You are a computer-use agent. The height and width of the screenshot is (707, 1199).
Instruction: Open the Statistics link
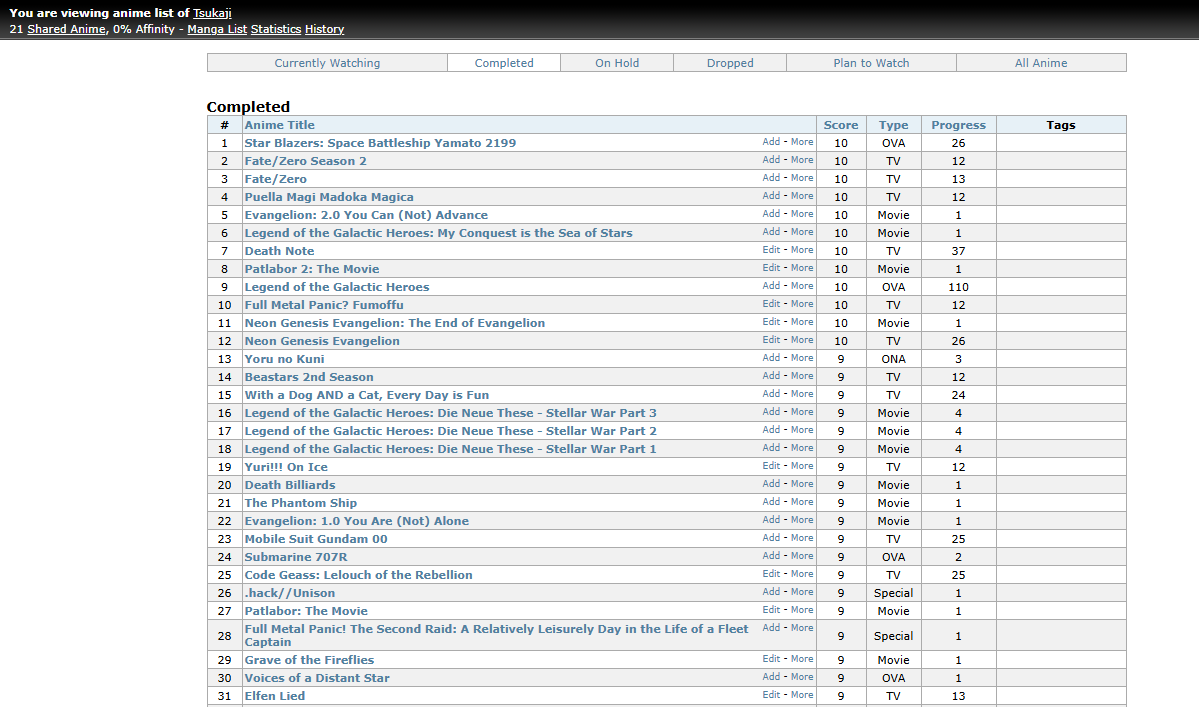point(276,29)
